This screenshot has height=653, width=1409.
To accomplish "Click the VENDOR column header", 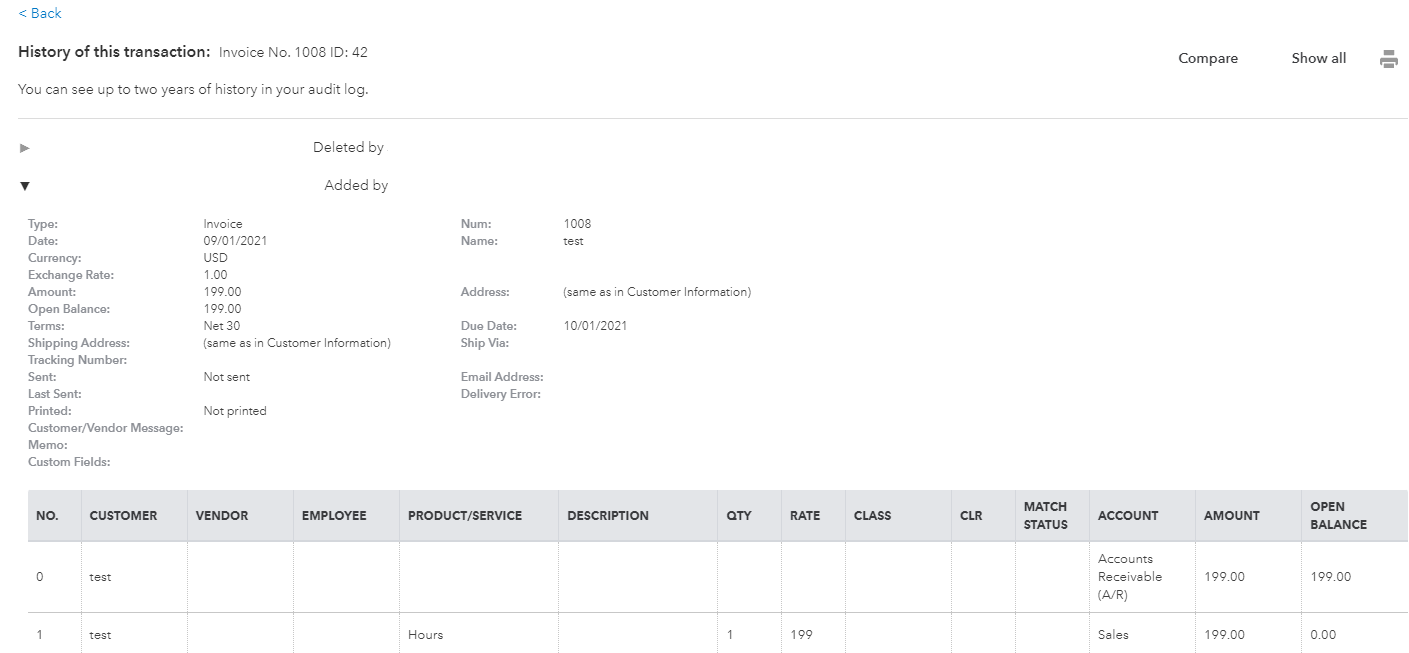I will pos(221,516).
